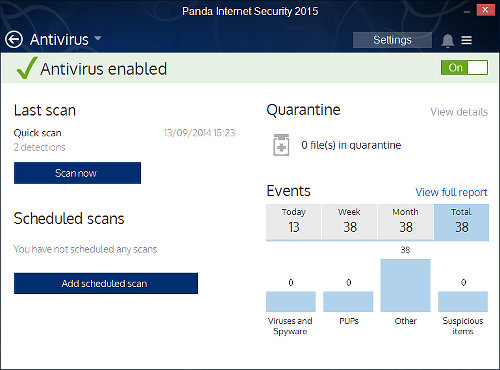
Task: Click the quarantine medicine jar icon
Action: [x=281, y=145]
